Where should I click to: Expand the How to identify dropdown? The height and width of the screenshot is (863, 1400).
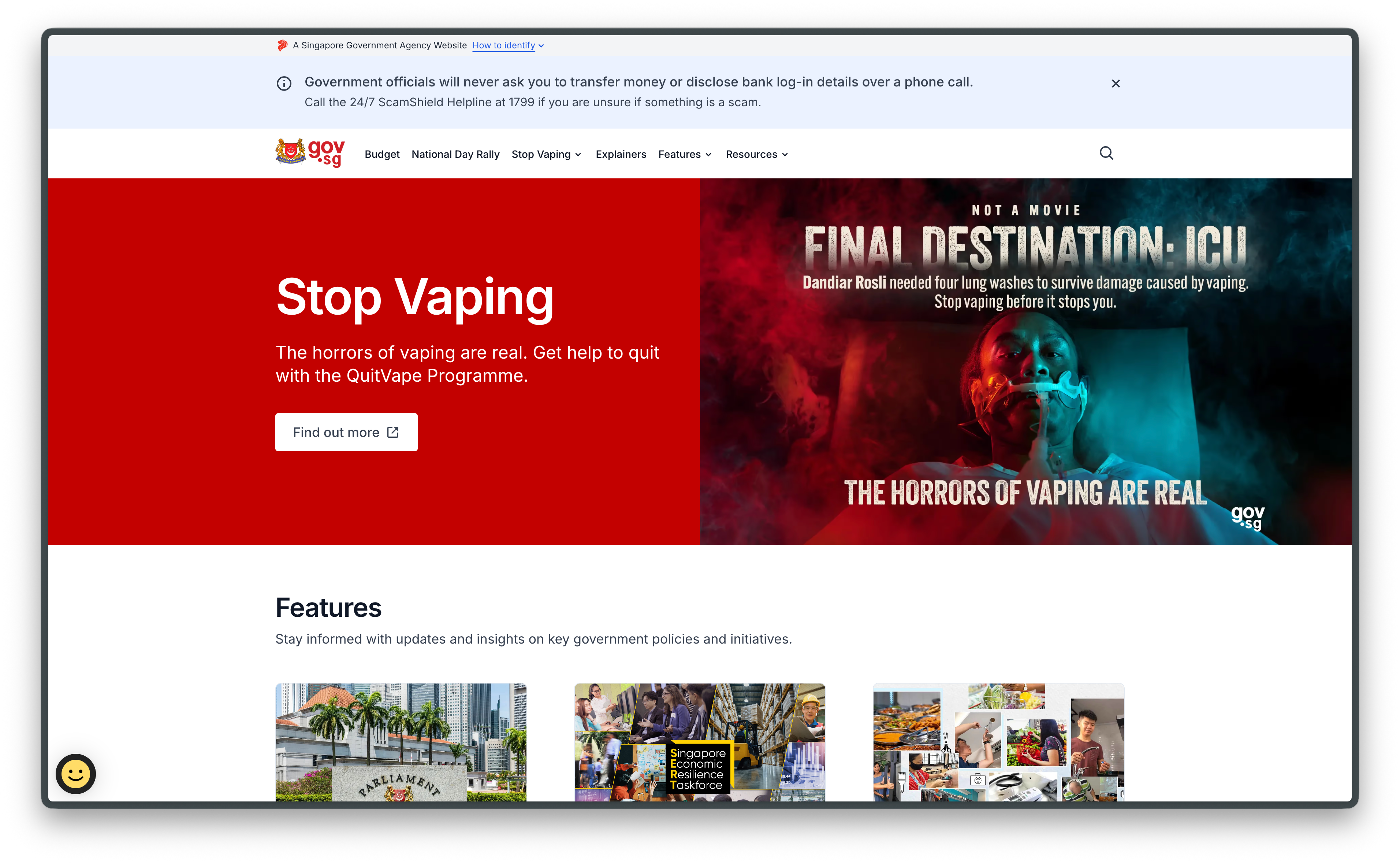[508, 45]
